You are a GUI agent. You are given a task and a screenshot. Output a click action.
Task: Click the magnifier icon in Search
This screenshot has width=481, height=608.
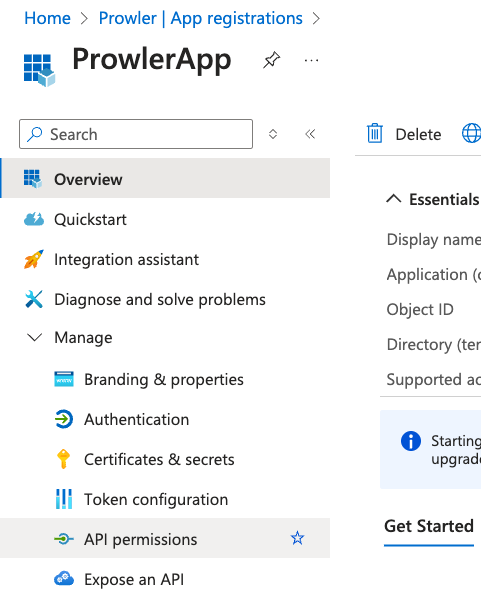[x=35, y=134]
